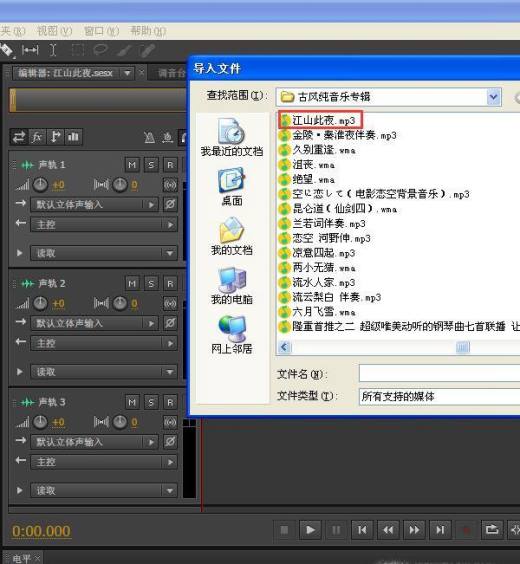Click the file list horizontal scrollbar thumb
The width and height of the screenshot is (520, 564).
pyautogui.click(x=462, y=347)
